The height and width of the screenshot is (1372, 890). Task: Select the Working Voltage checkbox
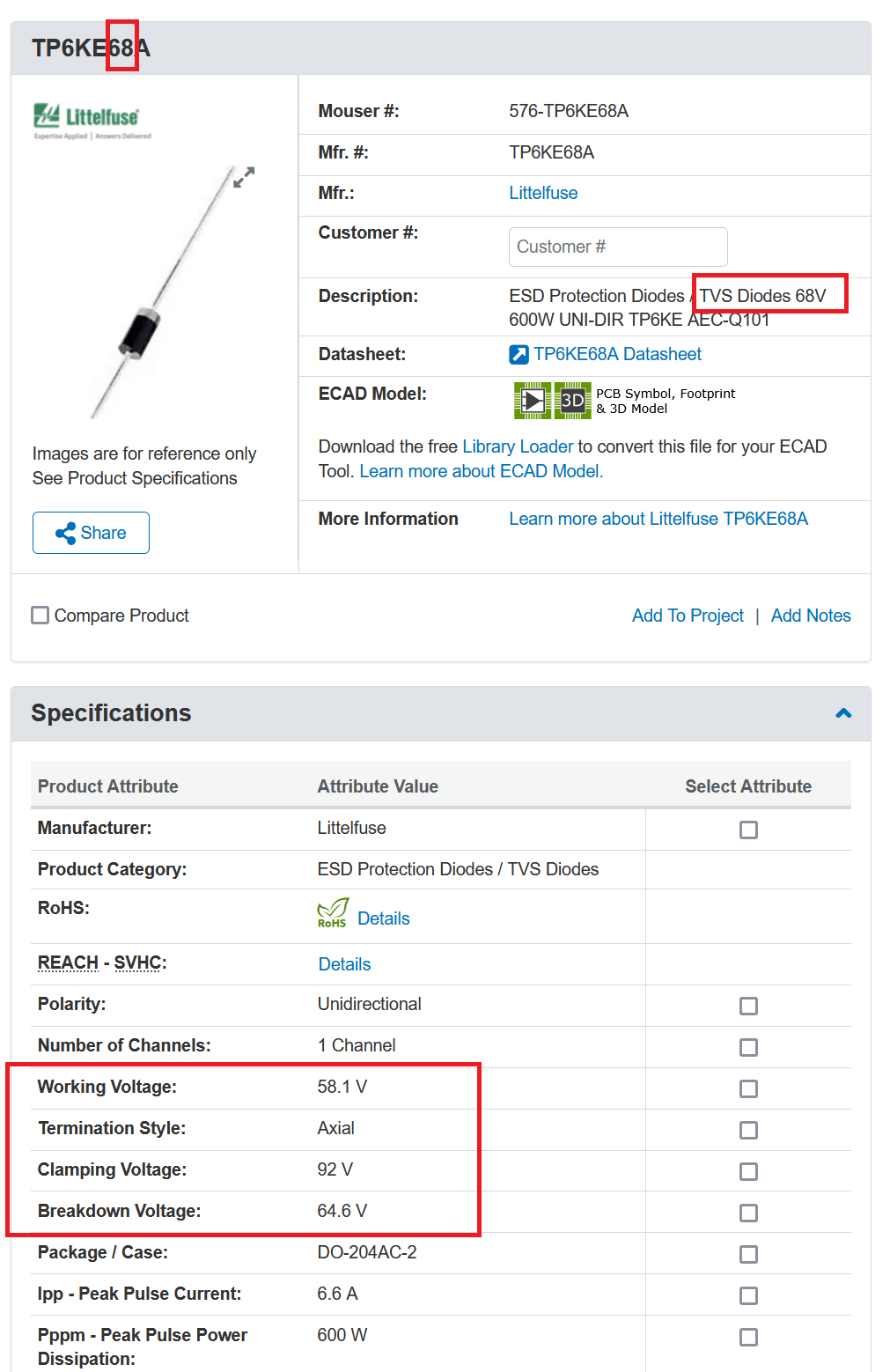[x=748, y=1088]
